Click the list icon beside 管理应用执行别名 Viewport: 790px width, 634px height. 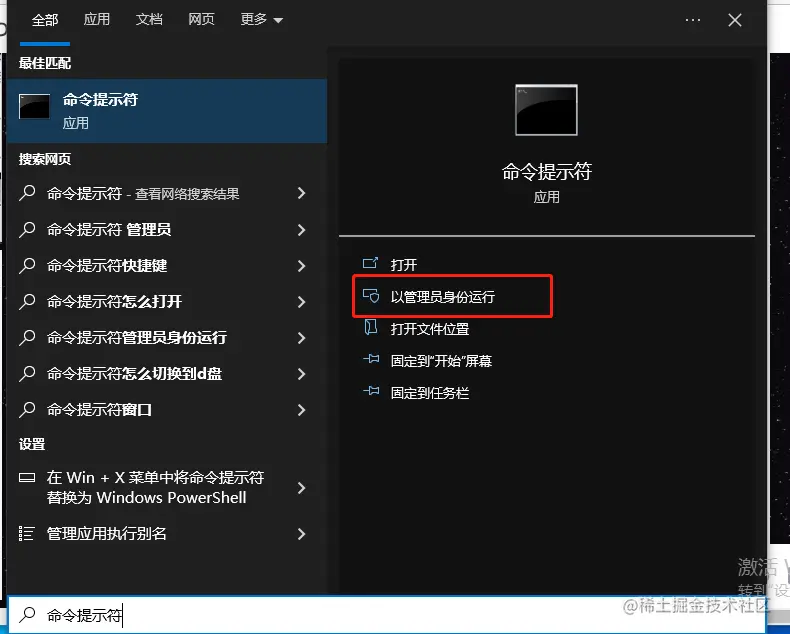[26, 533]
